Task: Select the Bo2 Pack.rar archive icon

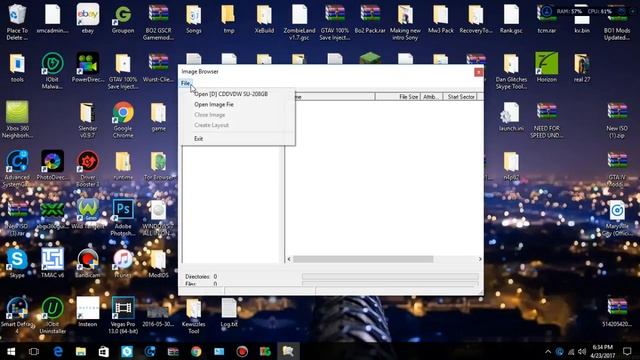Action: click(x=370, y=18)
